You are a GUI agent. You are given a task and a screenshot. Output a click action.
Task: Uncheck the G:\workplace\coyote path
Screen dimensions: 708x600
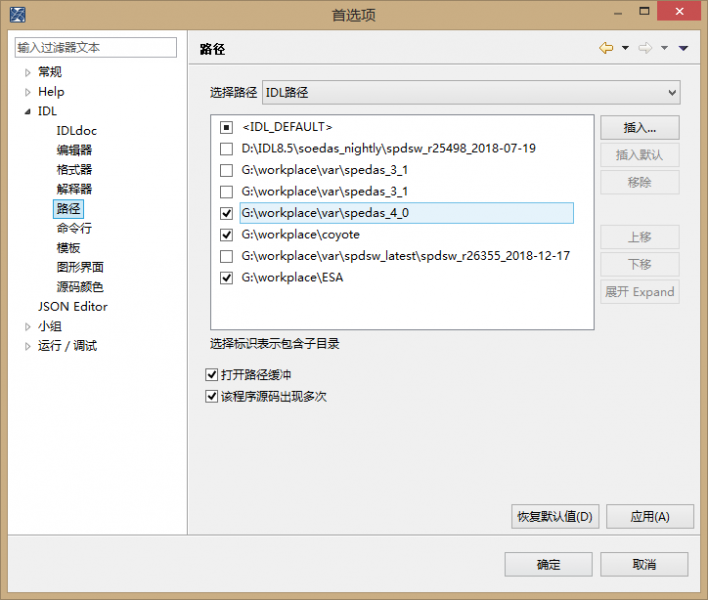(226, 235)
